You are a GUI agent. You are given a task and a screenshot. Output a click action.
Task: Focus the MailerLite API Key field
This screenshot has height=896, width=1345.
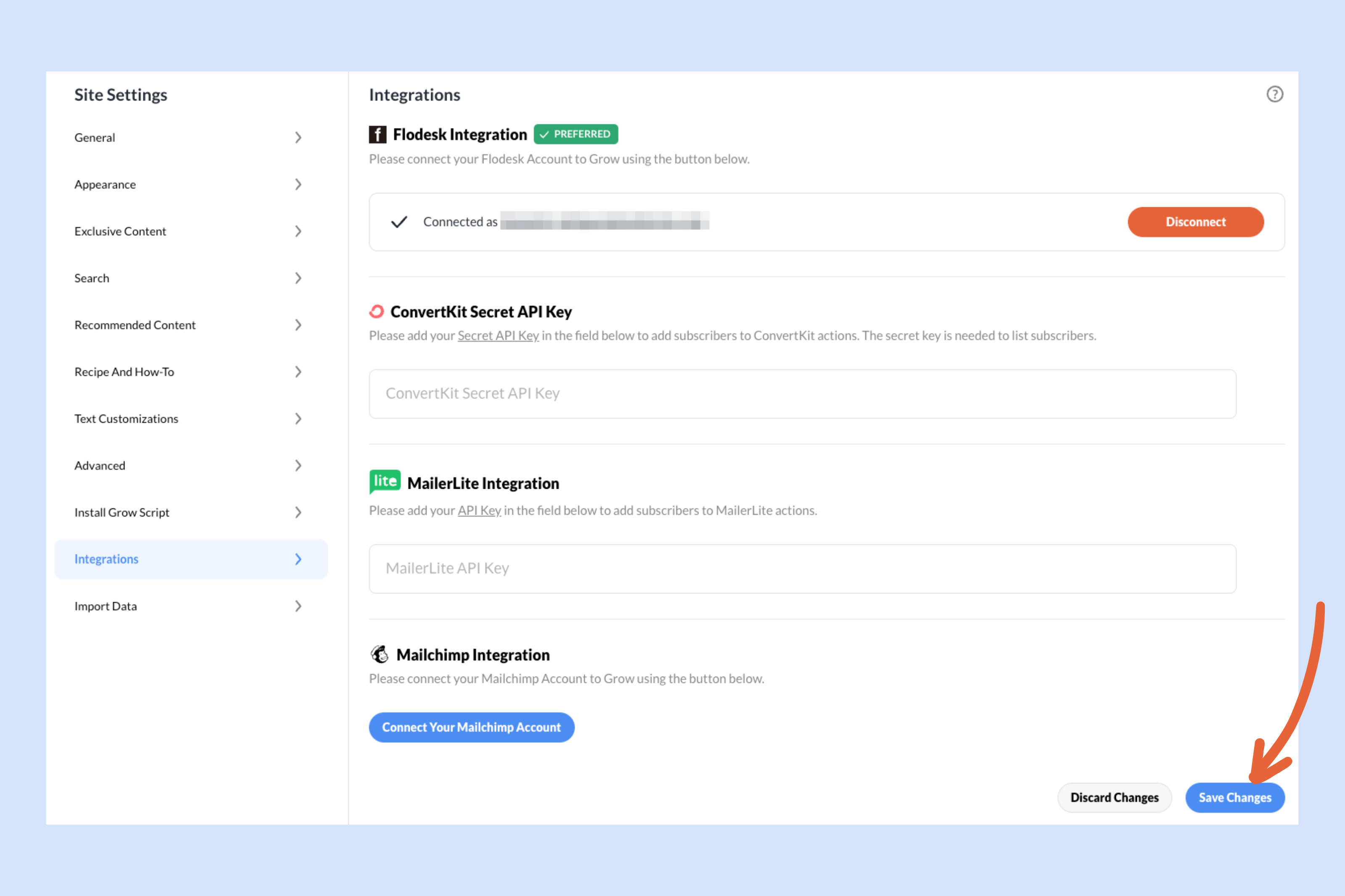(802, 569)
